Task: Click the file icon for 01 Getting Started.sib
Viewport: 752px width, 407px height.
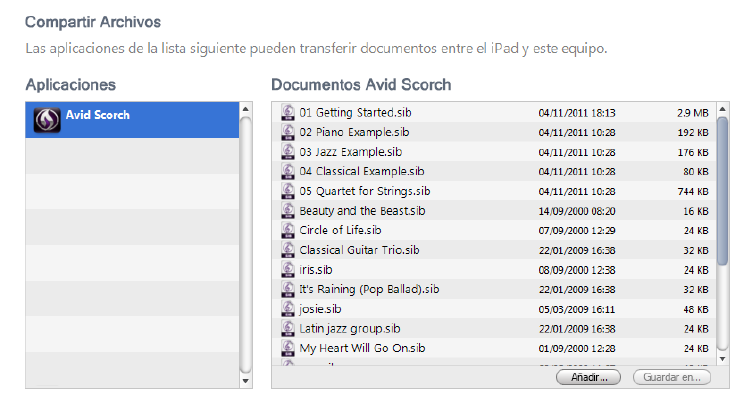Action: (x=288, y=113)
